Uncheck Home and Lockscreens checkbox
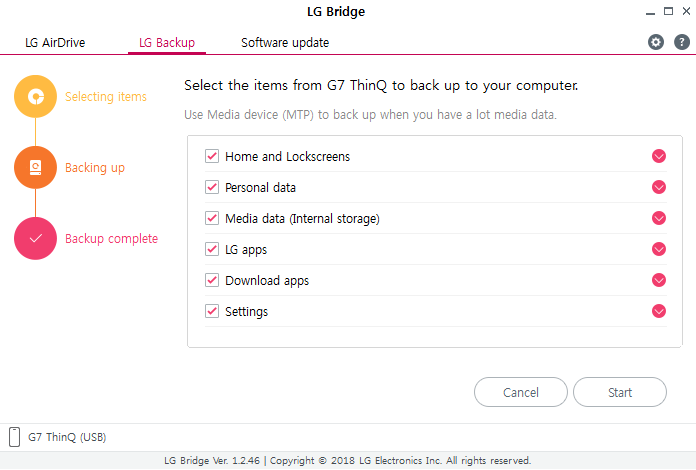Viewport: 696px width, 470px height. coord(212,156)
